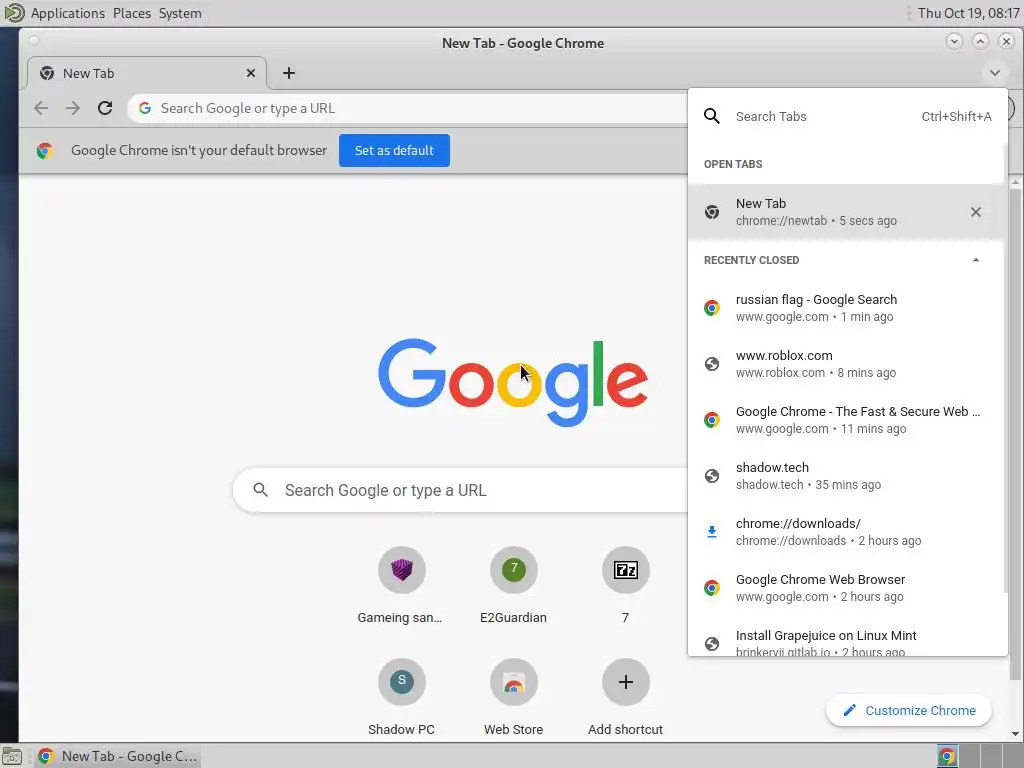Screen dimensions: 1024x768
Task: Click the distro menu logo in top panel
Action: coord(14,13)
